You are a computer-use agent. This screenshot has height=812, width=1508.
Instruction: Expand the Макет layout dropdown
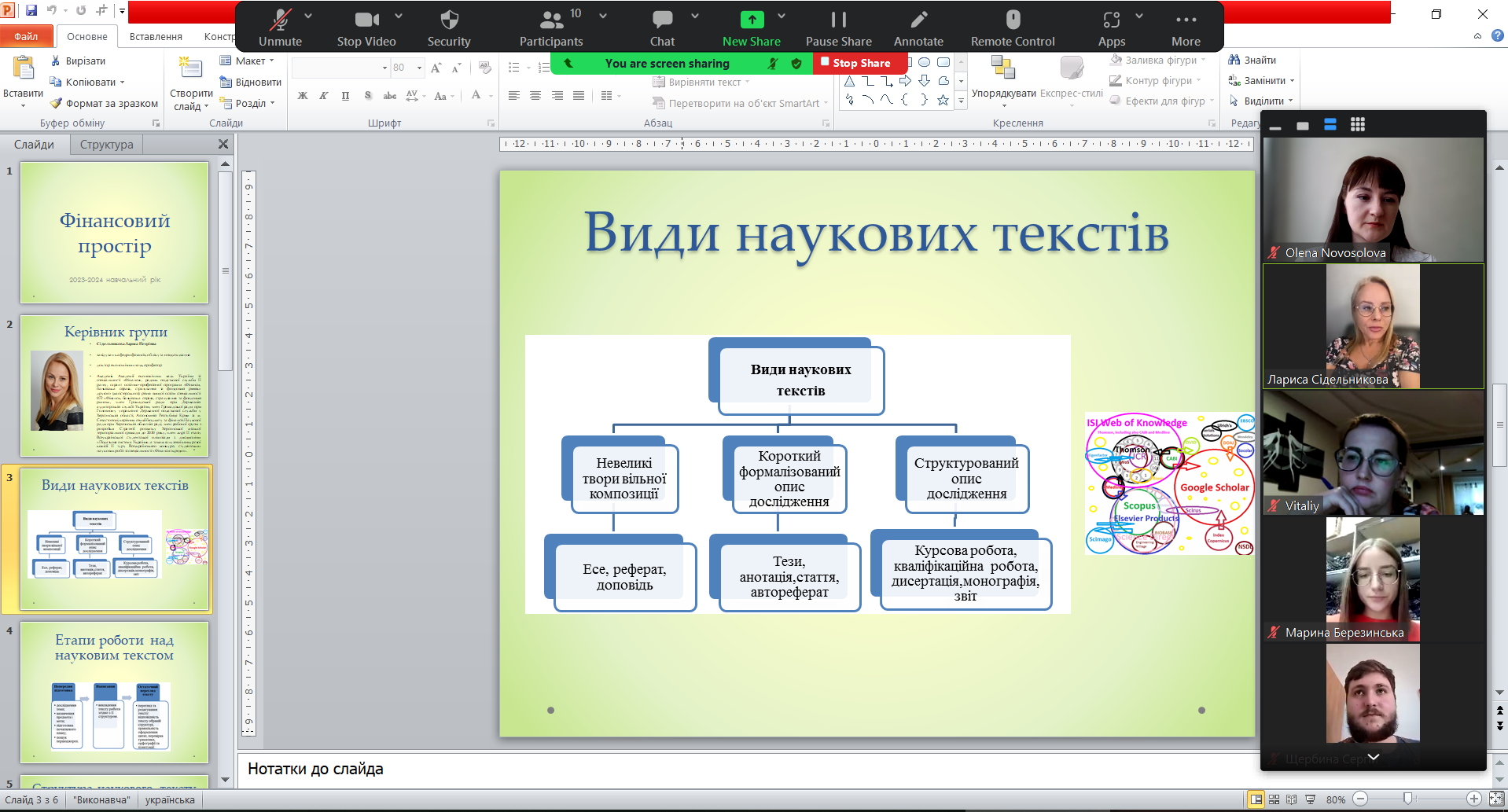pyautogui.click(x=247, y=61)
